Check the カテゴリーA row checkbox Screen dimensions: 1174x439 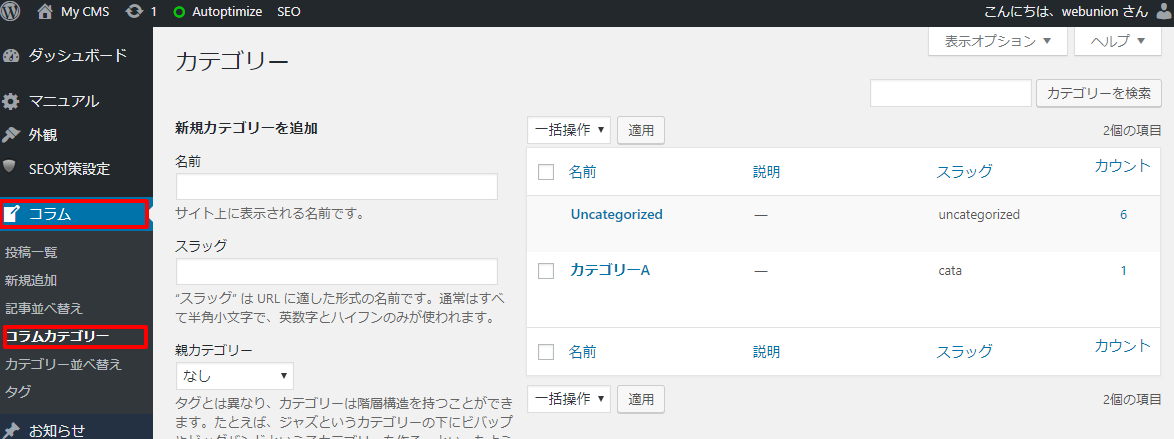point(546,271)
